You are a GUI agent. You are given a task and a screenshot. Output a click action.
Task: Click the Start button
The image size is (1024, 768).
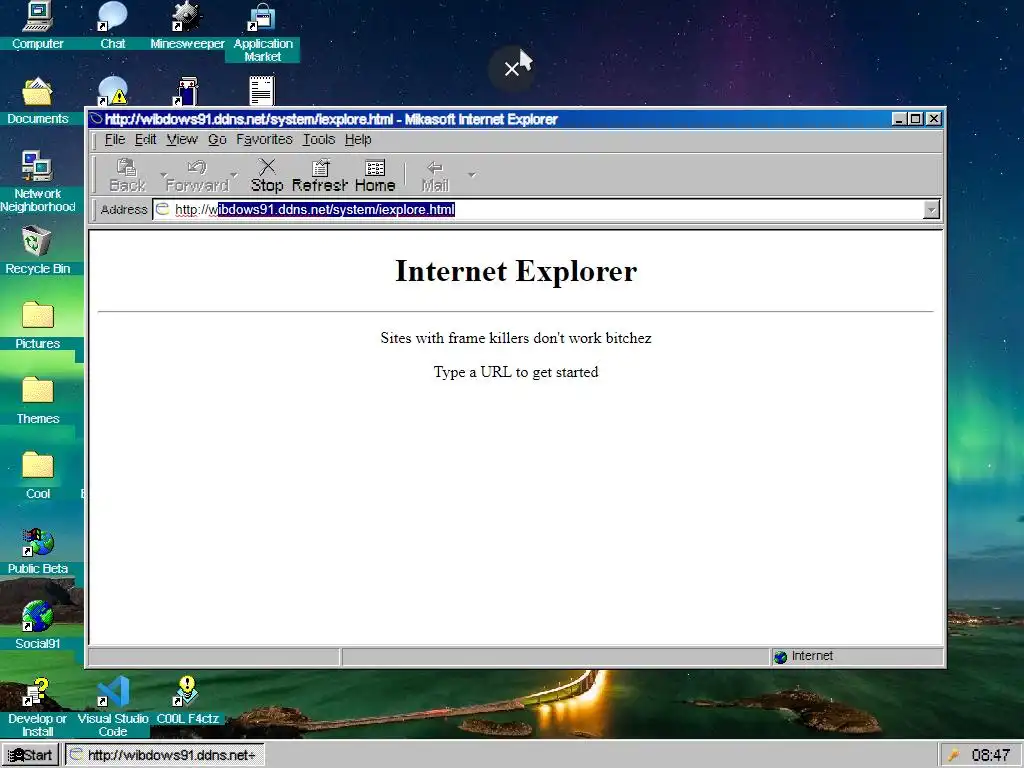tap(31, 755)
